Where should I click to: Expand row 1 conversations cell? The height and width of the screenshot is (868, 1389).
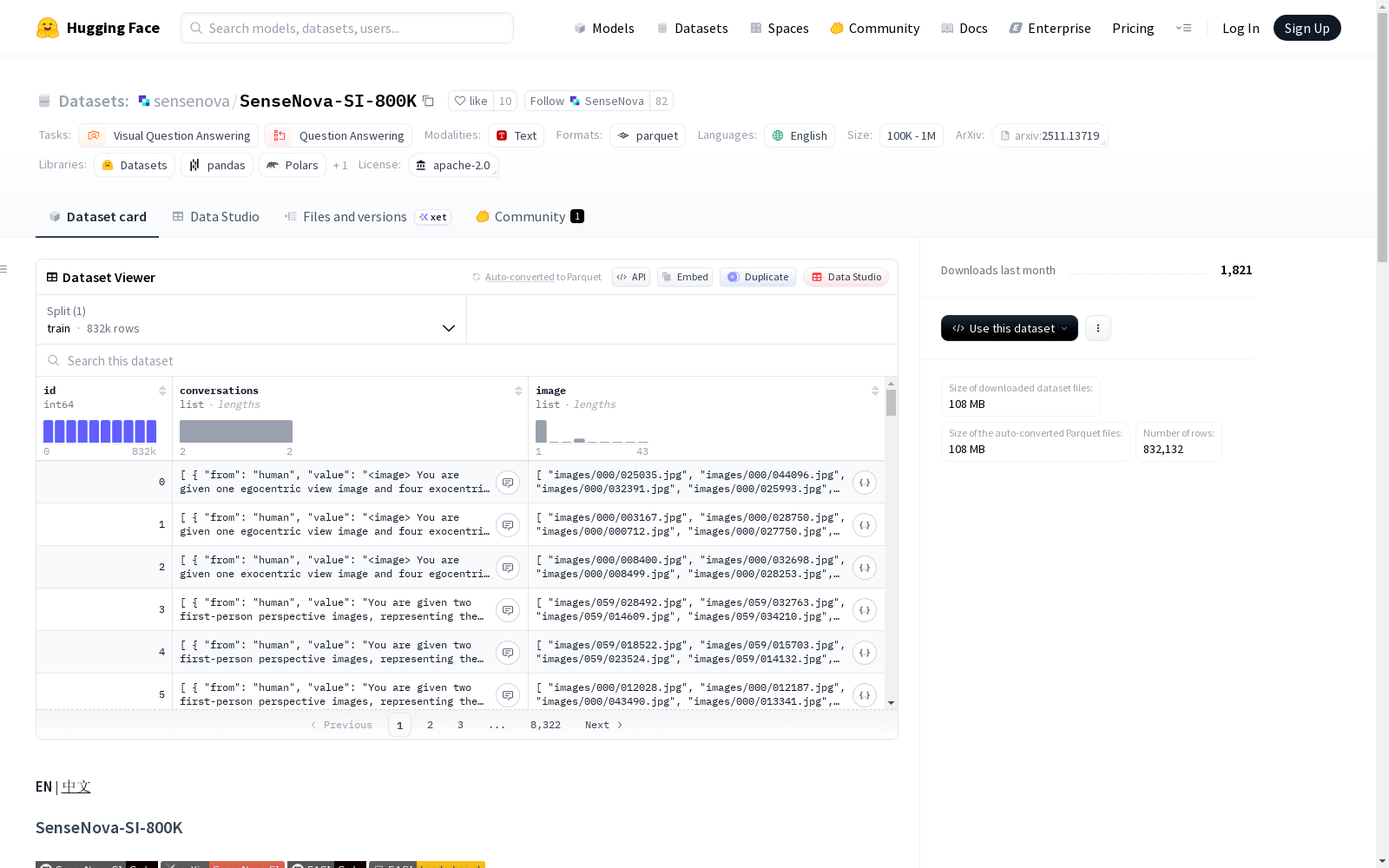point(508,525)
